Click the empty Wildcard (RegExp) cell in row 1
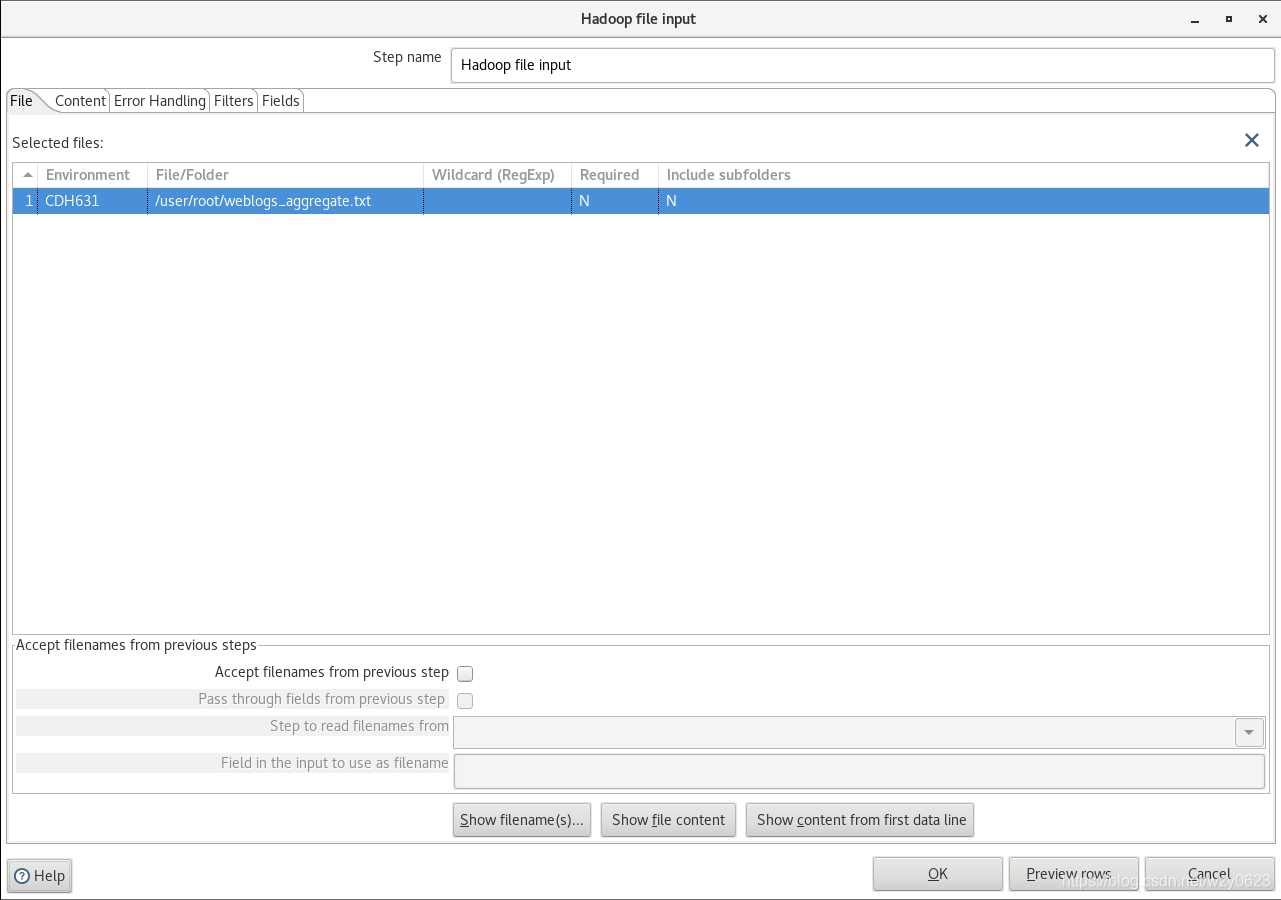The height and width of the screenshot is (900, 1281). (x=497, y=201)
